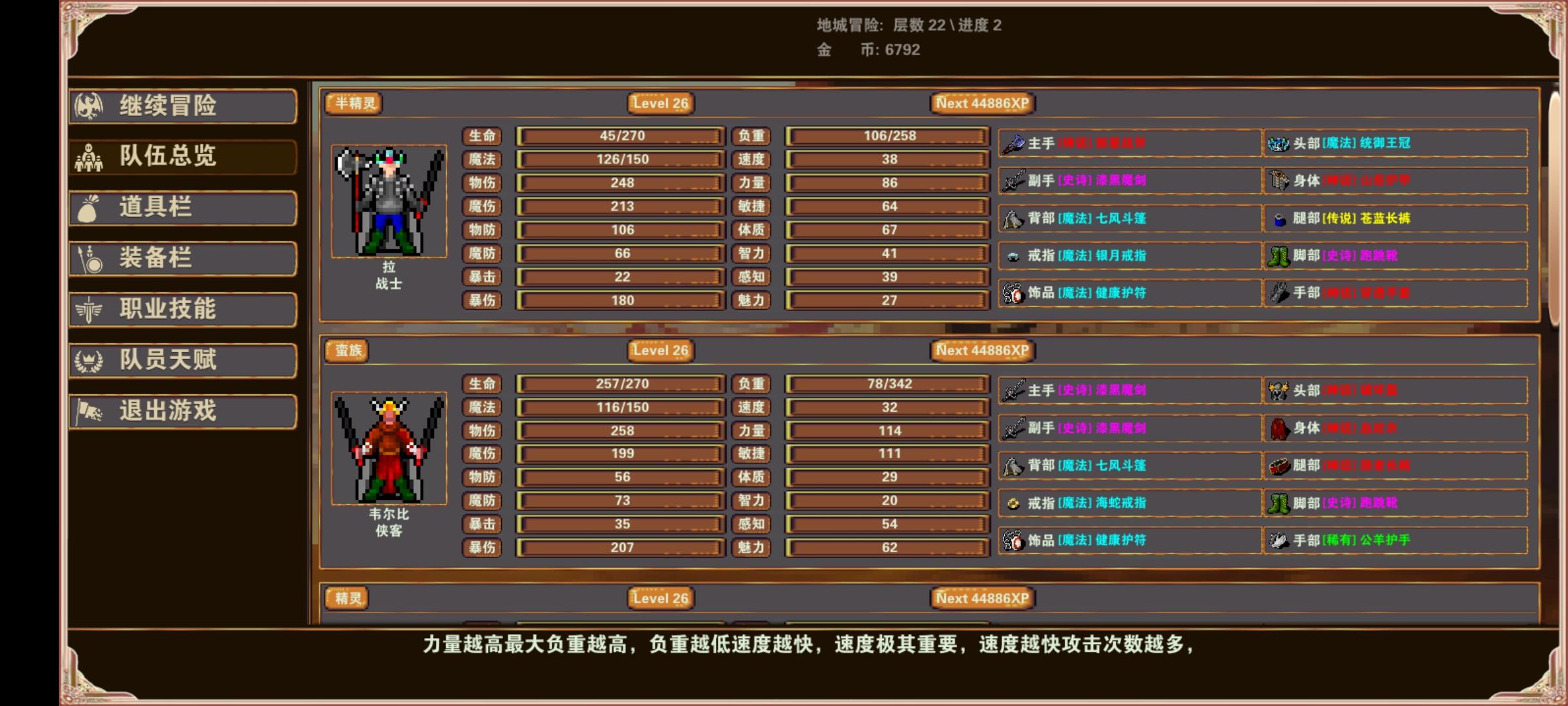This screenshot has width=1568, height=706.
Task: Open 拉's 七风斗篷 cloak slot
Action: [1130, 218]
